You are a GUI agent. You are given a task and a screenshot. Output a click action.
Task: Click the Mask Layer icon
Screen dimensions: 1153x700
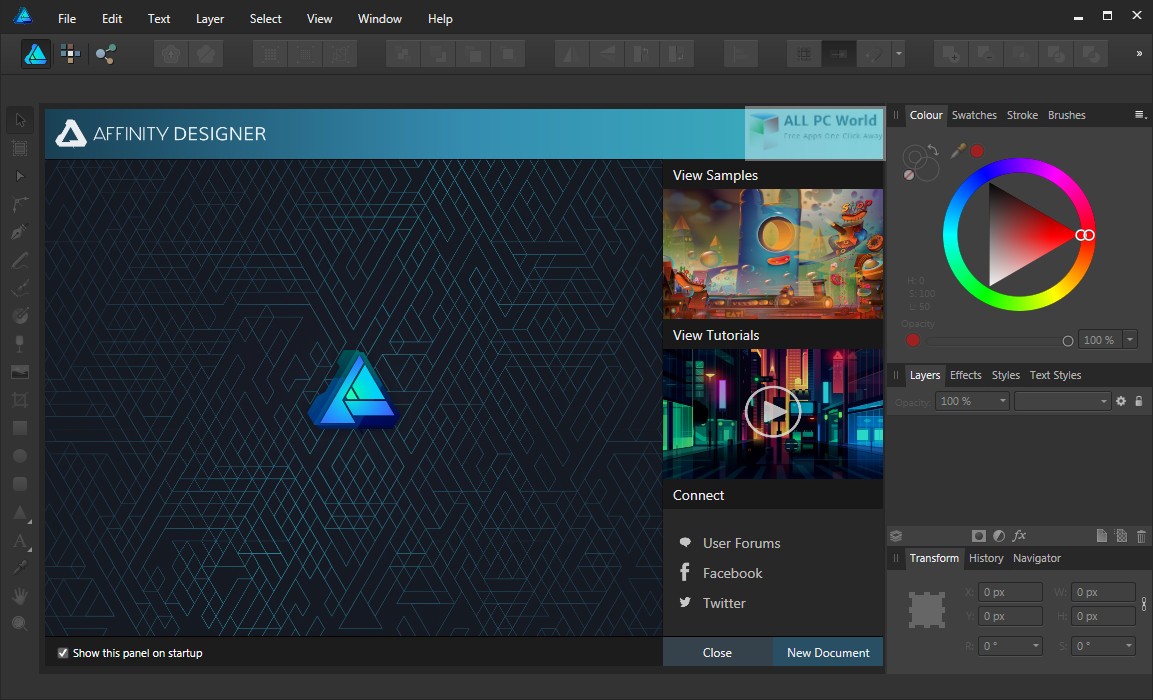[978, 536]
